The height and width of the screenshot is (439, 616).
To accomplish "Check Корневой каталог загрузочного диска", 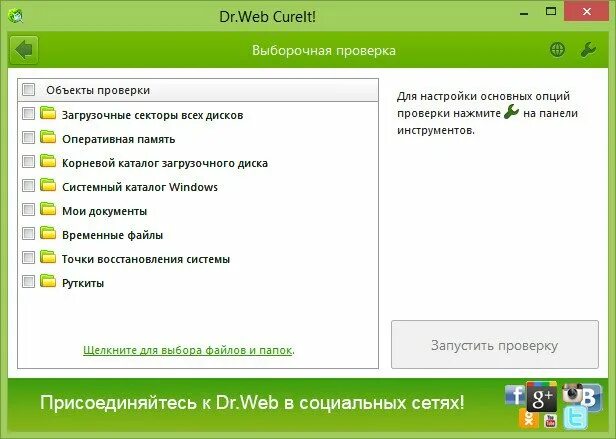I will click(28, 162).
